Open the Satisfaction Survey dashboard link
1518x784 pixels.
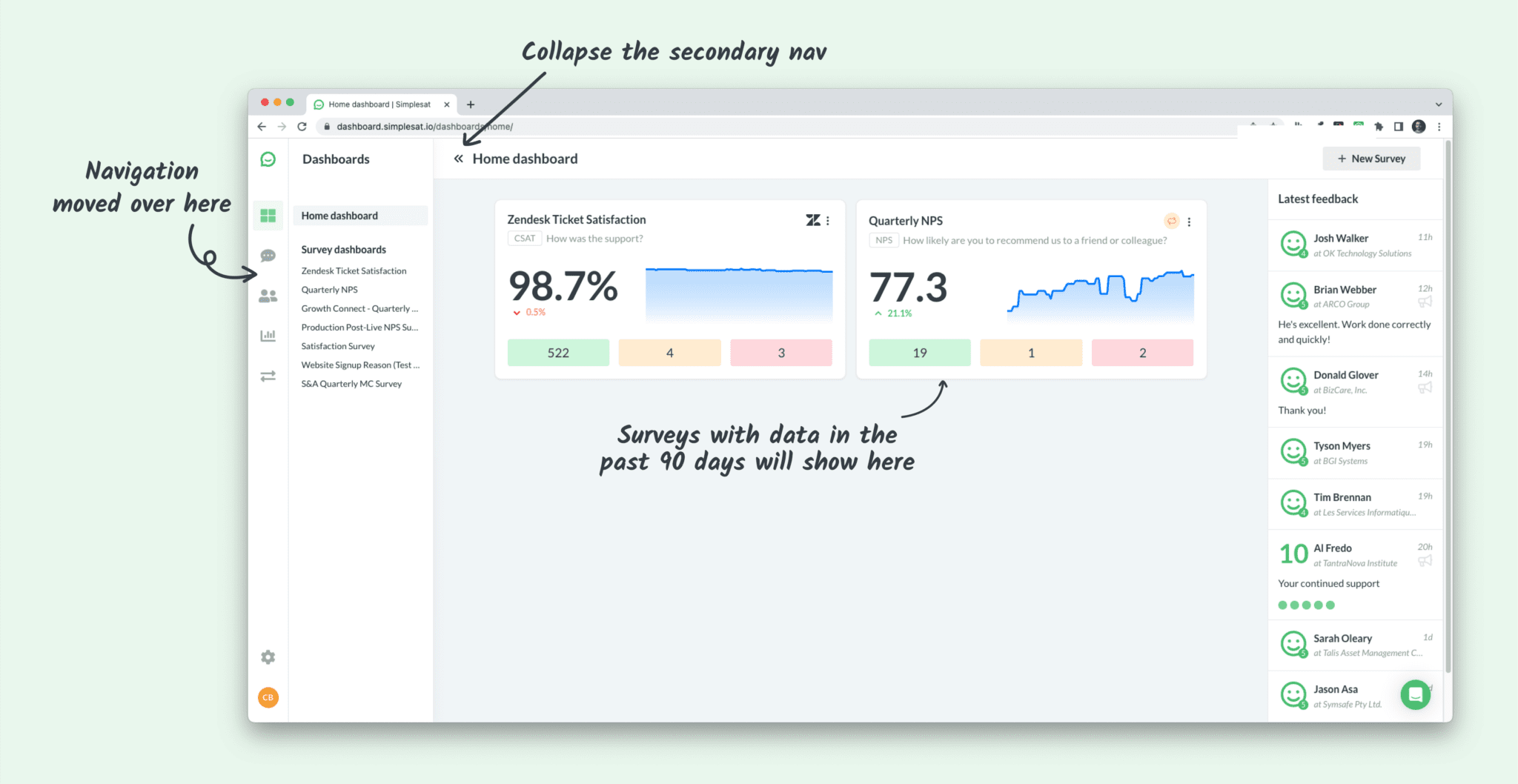click(x=337, y=345)
